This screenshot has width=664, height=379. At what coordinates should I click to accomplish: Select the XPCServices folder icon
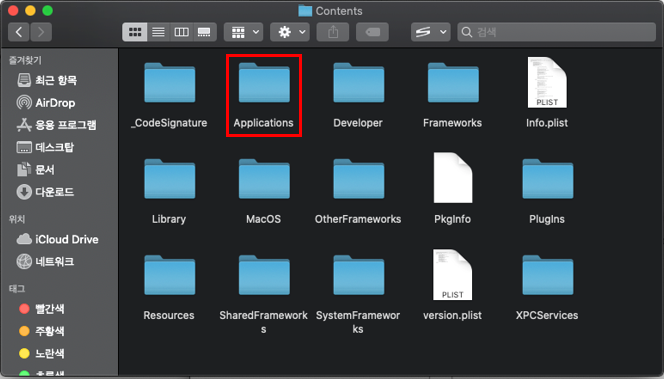(548, 275)
